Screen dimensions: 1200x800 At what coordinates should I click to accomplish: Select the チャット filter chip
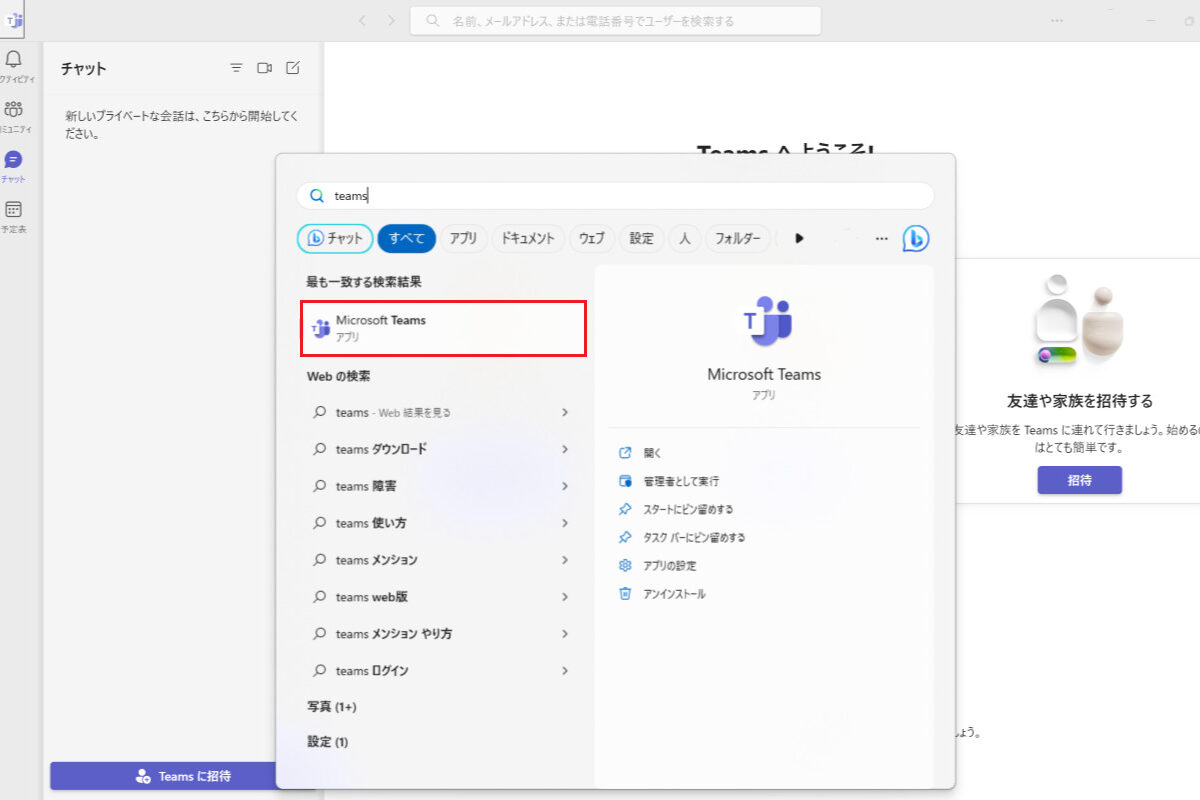click(335, 238)
